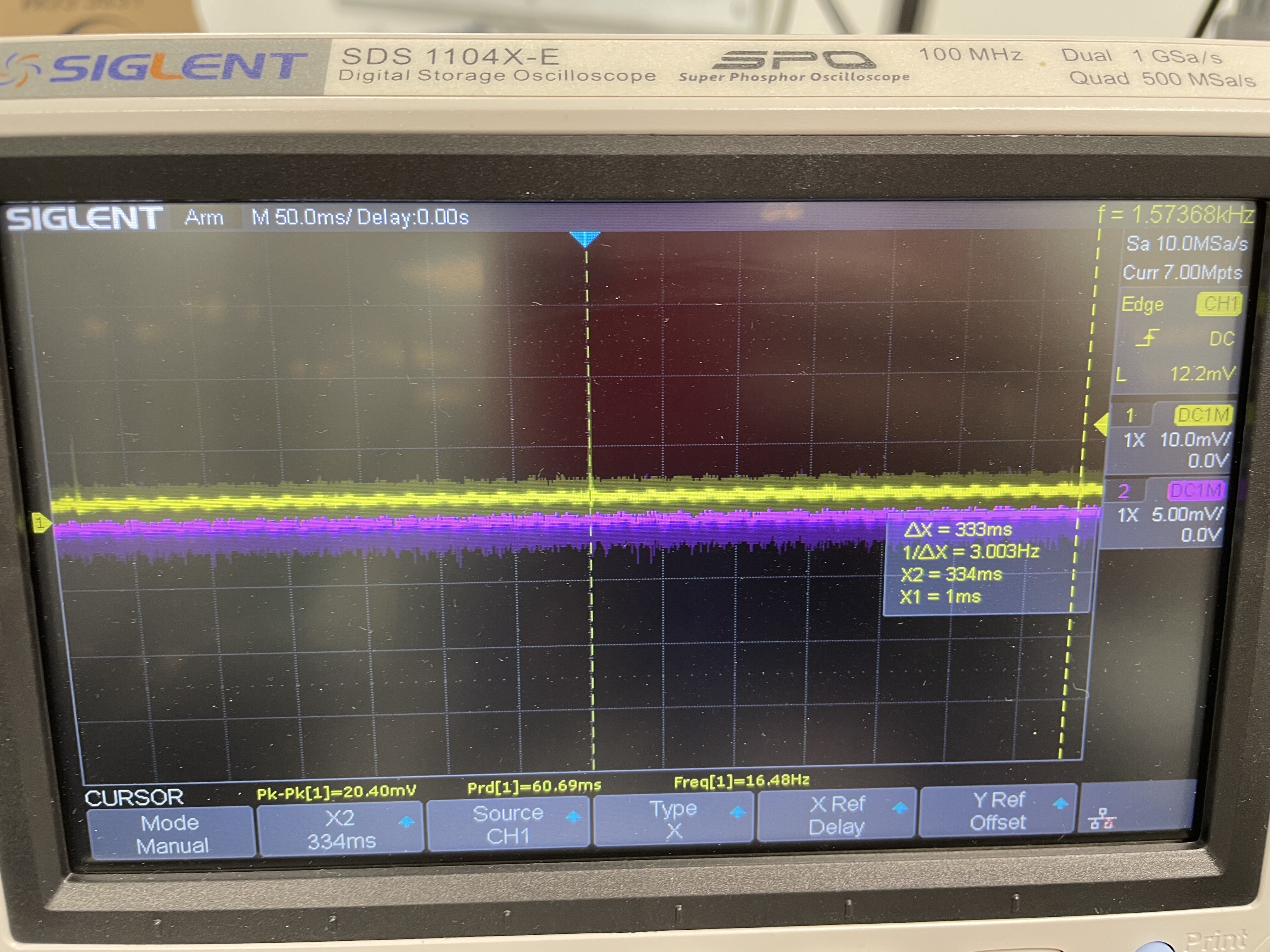Select the CH1 trigger source badge

[1219, 303]
